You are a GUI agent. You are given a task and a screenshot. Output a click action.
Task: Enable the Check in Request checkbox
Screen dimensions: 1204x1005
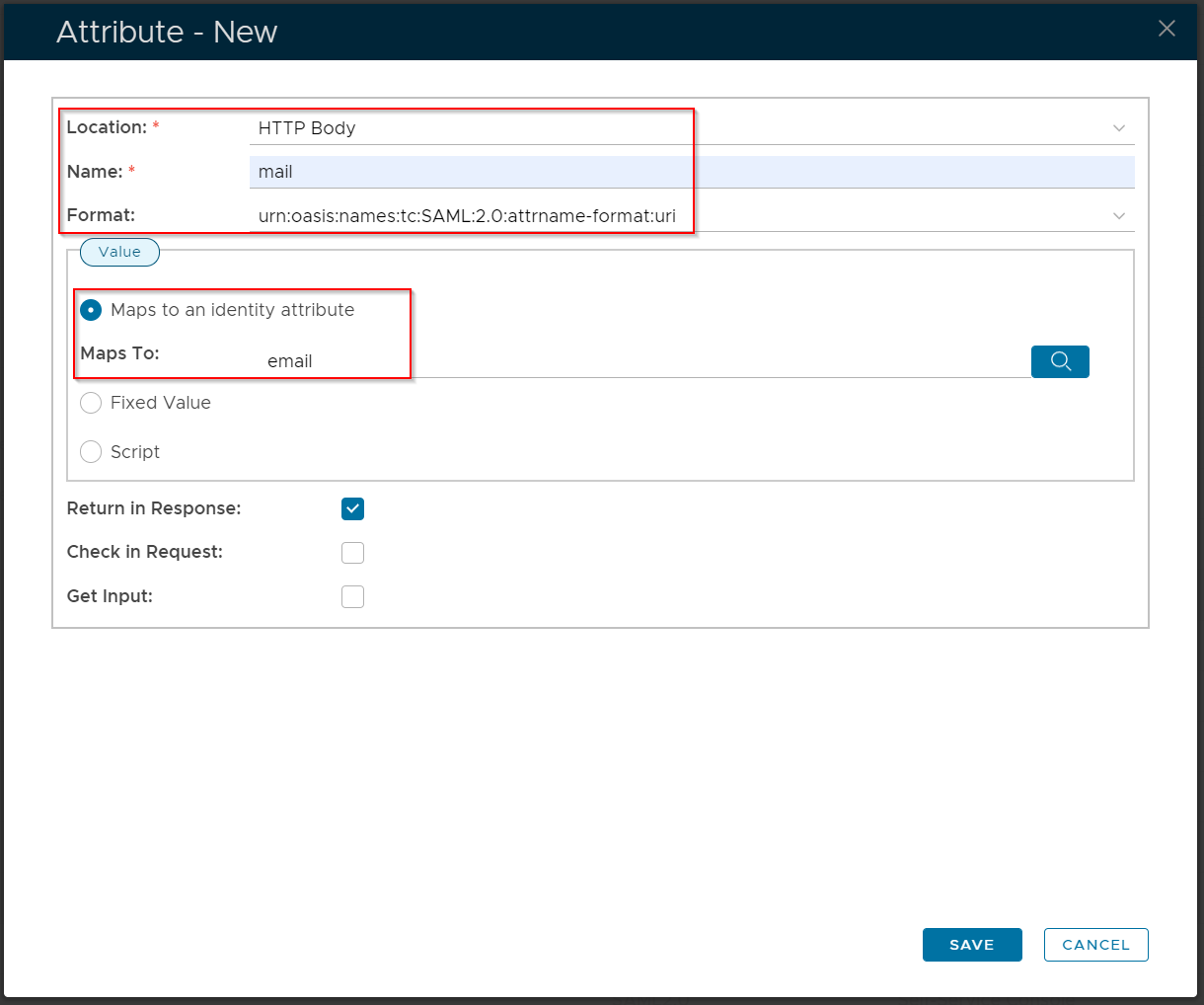[352, 553]
